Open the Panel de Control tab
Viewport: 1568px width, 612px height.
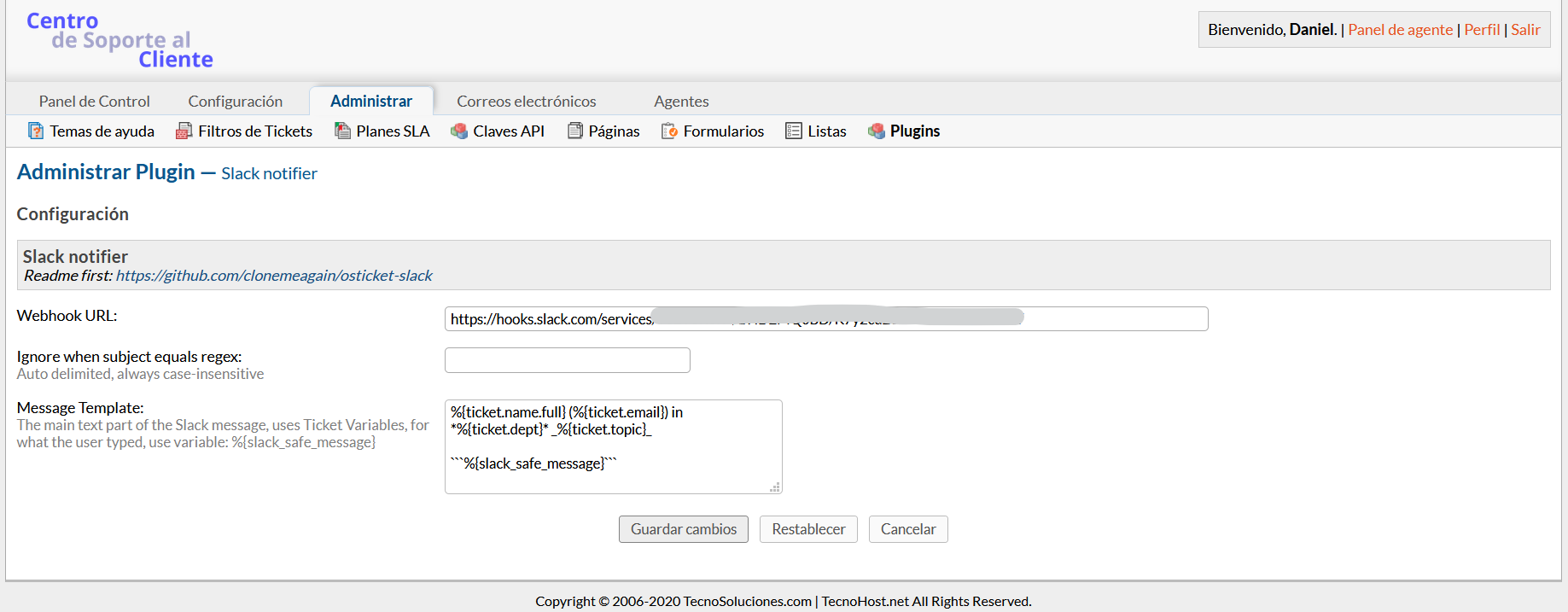[94, 101]
